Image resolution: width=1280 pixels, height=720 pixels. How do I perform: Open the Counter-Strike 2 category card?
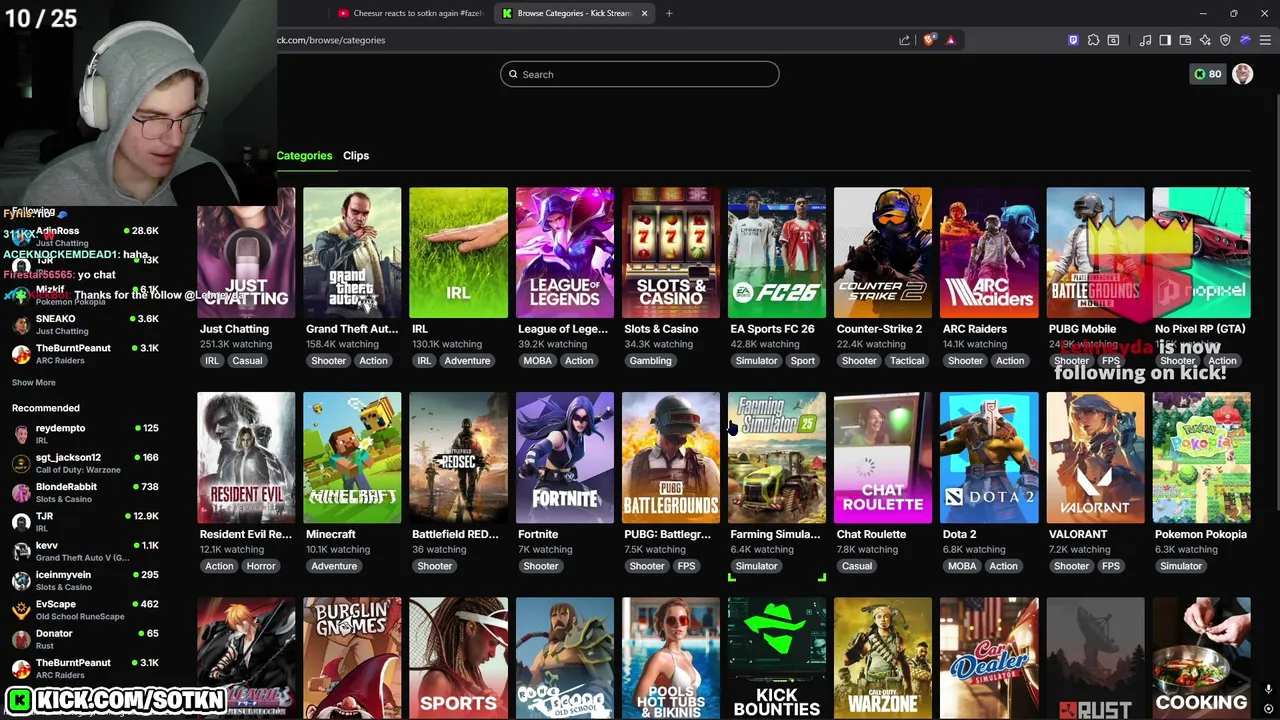883,253
